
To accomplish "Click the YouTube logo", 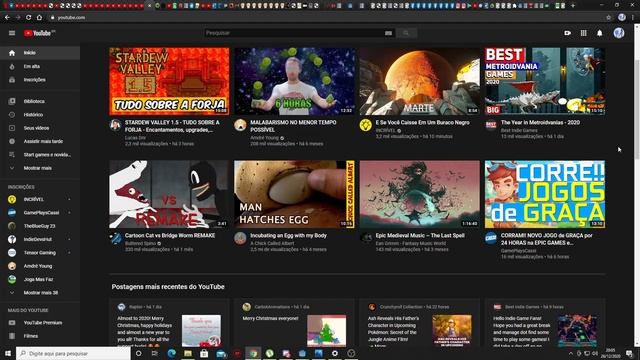I will pos(39,33).
